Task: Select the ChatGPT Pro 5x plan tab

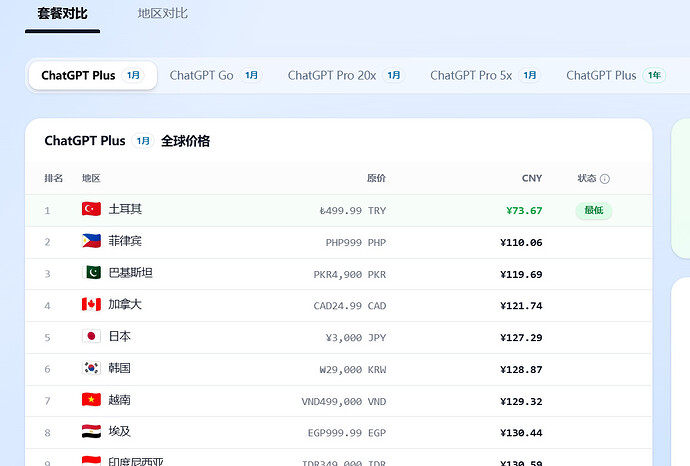Action: [x=485, y=75]
